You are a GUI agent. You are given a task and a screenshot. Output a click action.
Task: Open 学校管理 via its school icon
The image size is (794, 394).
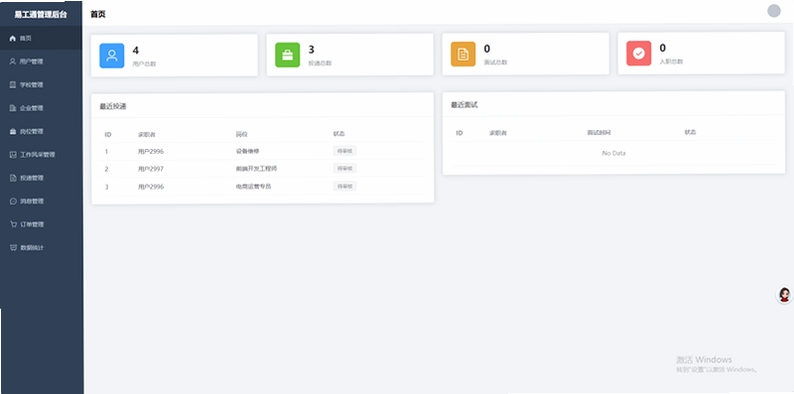tap(13, 85)
